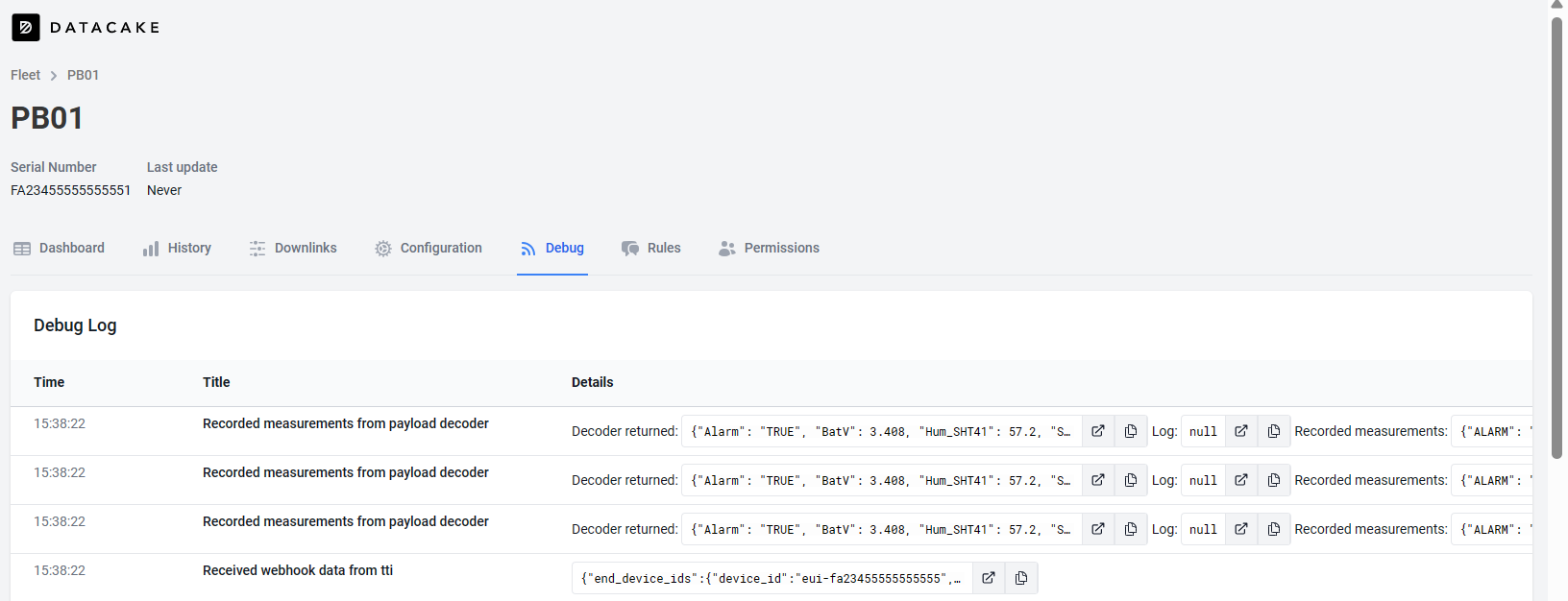The height and width of the screenshot is (601, 1568).
Task: Copy Log null value in first row
Action: 1274,431
